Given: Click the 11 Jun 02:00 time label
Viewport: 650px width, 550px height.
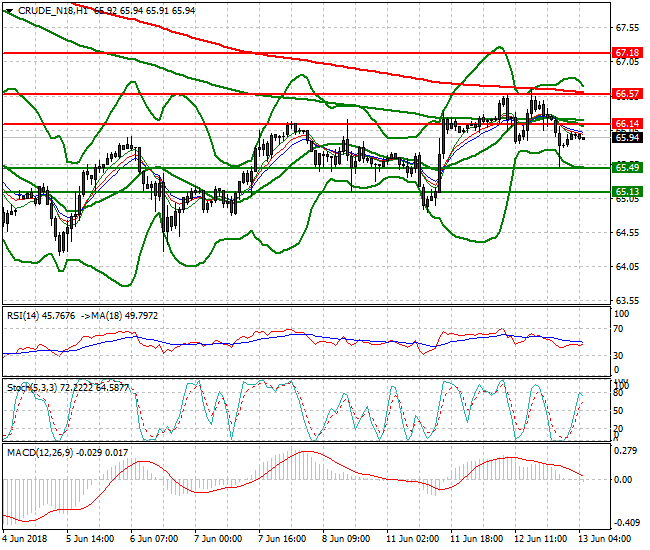Looking at the screenshot, I should tap(412, 539).
